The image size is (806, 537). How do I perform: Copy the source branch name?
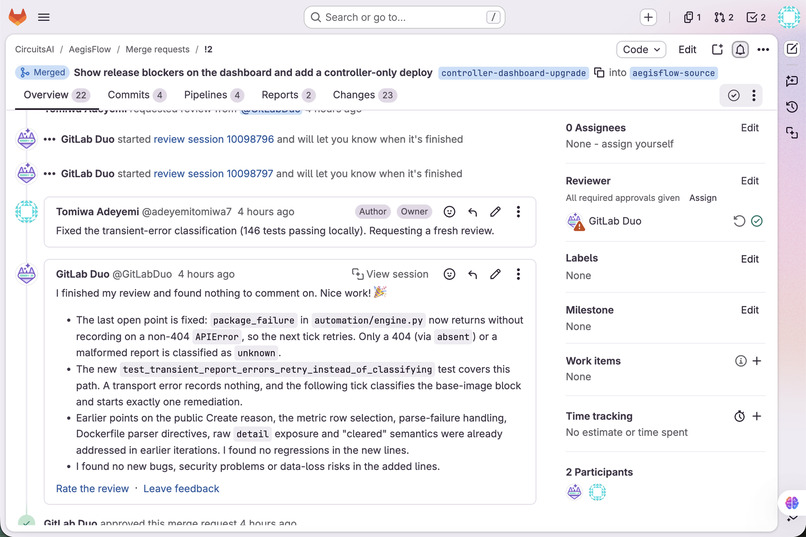click(599, 72)
